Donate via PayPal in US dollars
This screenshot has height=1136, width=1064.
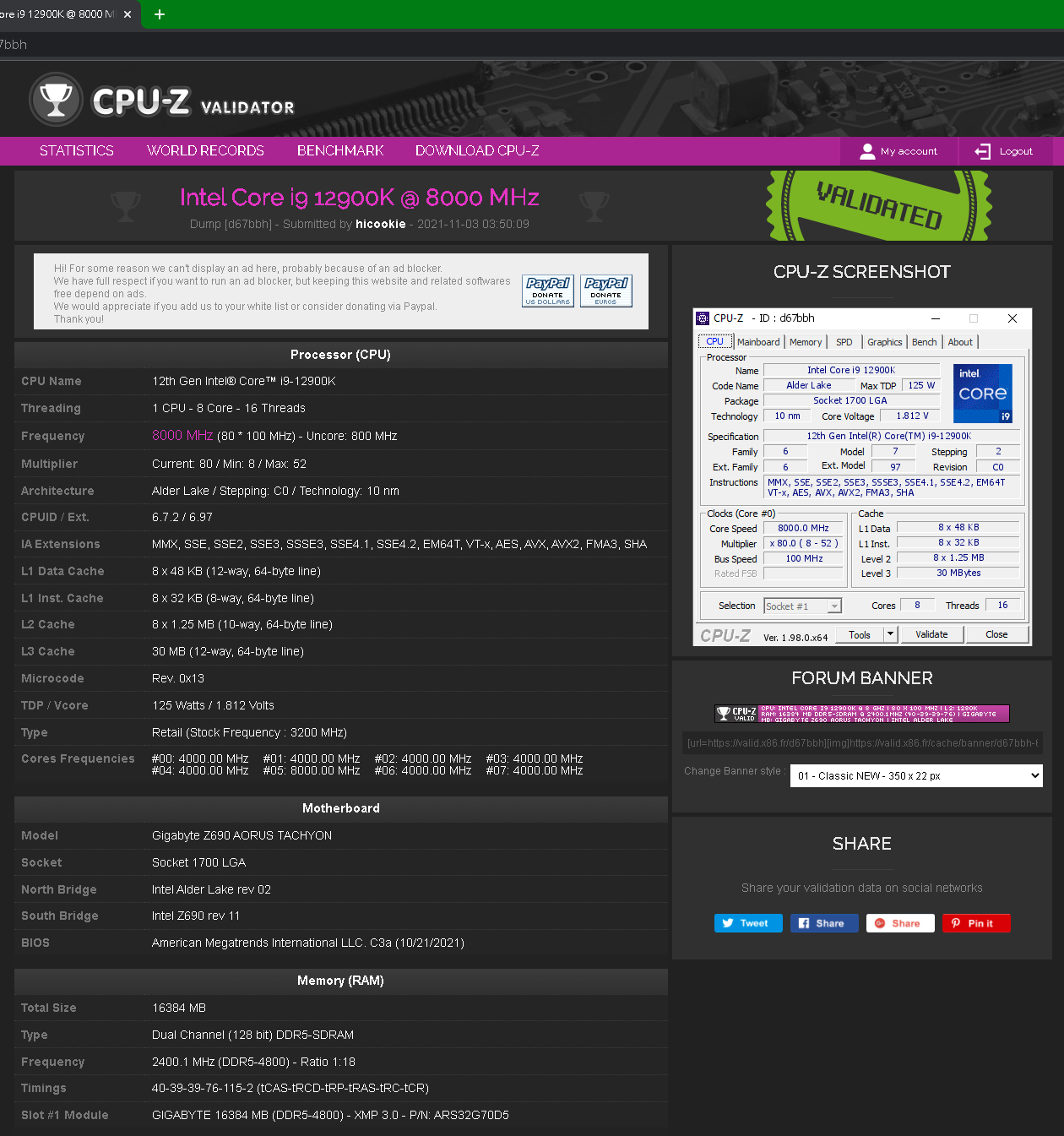coord(547,291)
